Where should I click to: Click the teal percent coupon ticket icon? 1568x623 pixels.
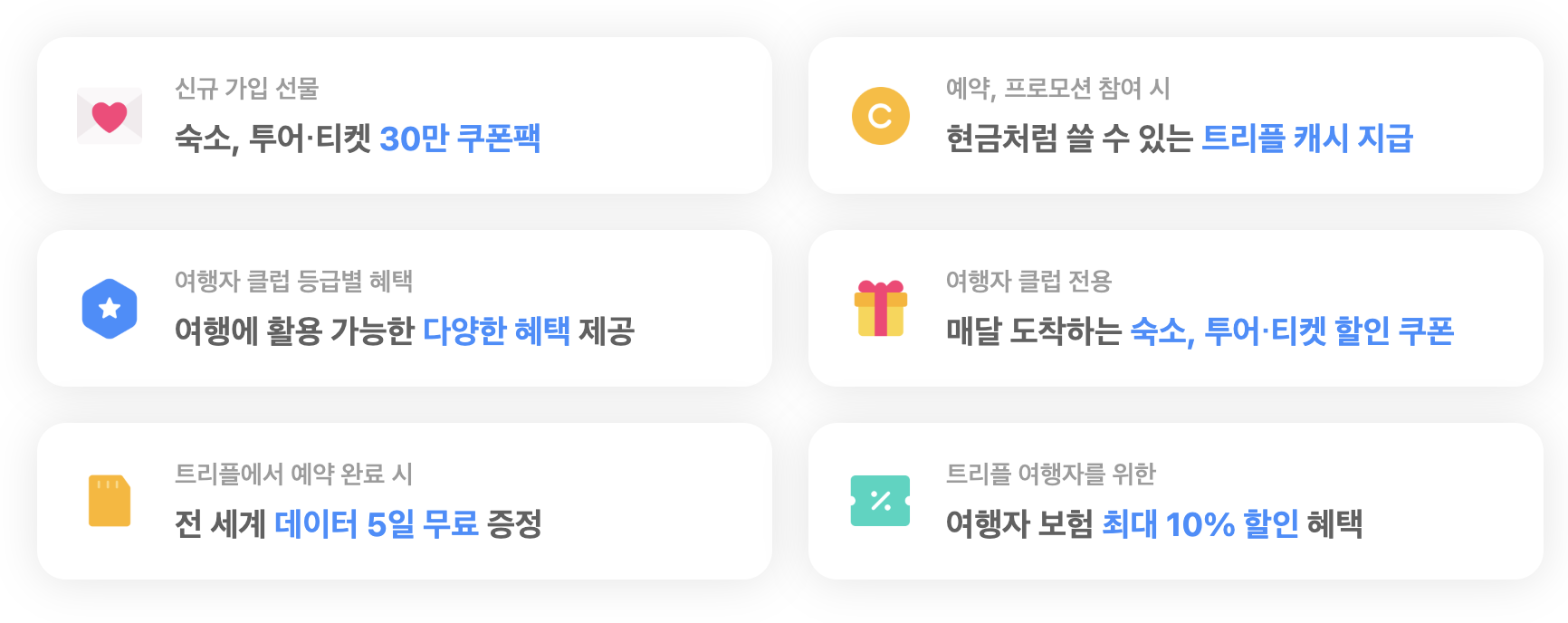(880, 501)
